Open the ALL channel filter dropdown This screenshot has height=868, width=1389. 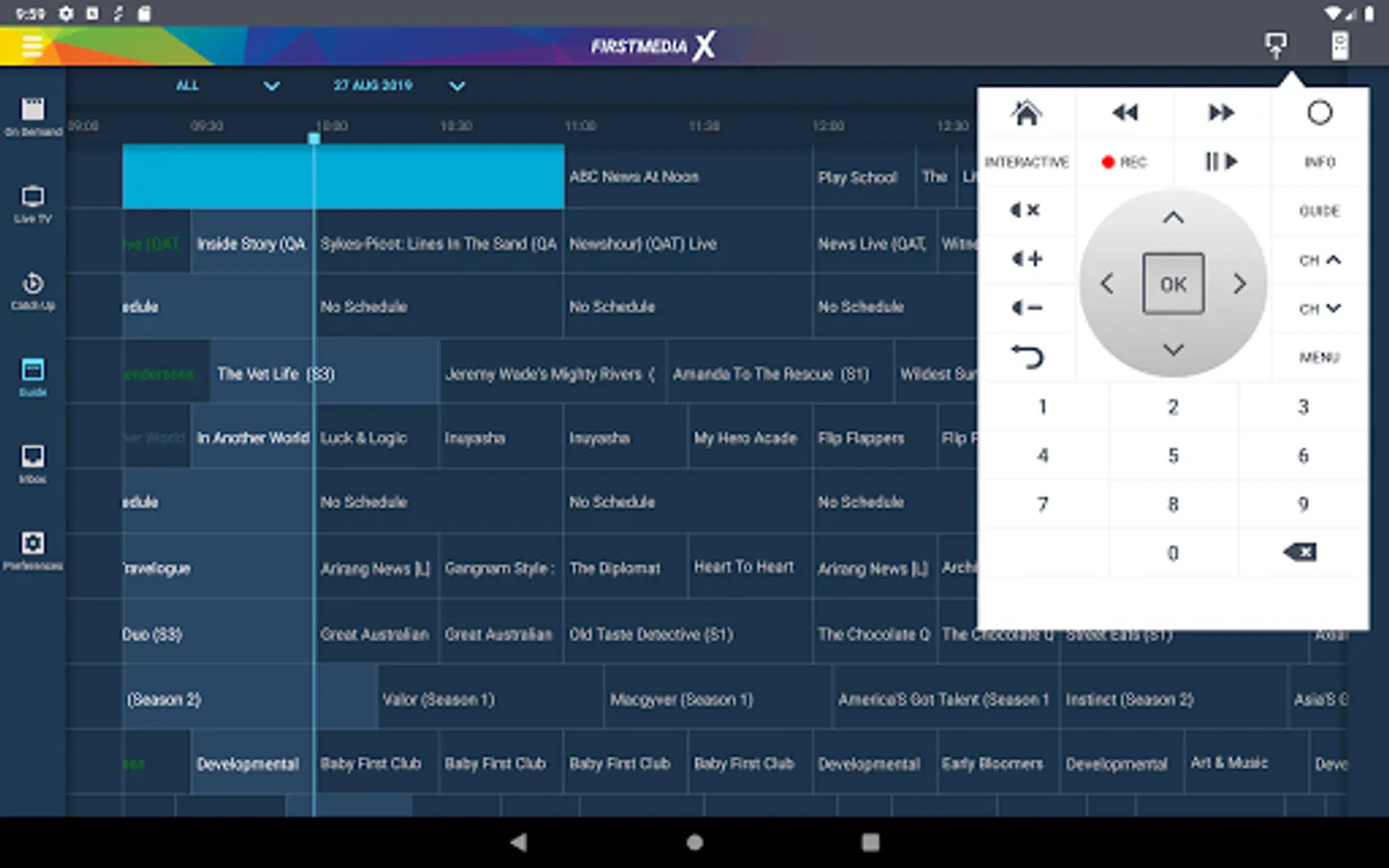[228, 86]
